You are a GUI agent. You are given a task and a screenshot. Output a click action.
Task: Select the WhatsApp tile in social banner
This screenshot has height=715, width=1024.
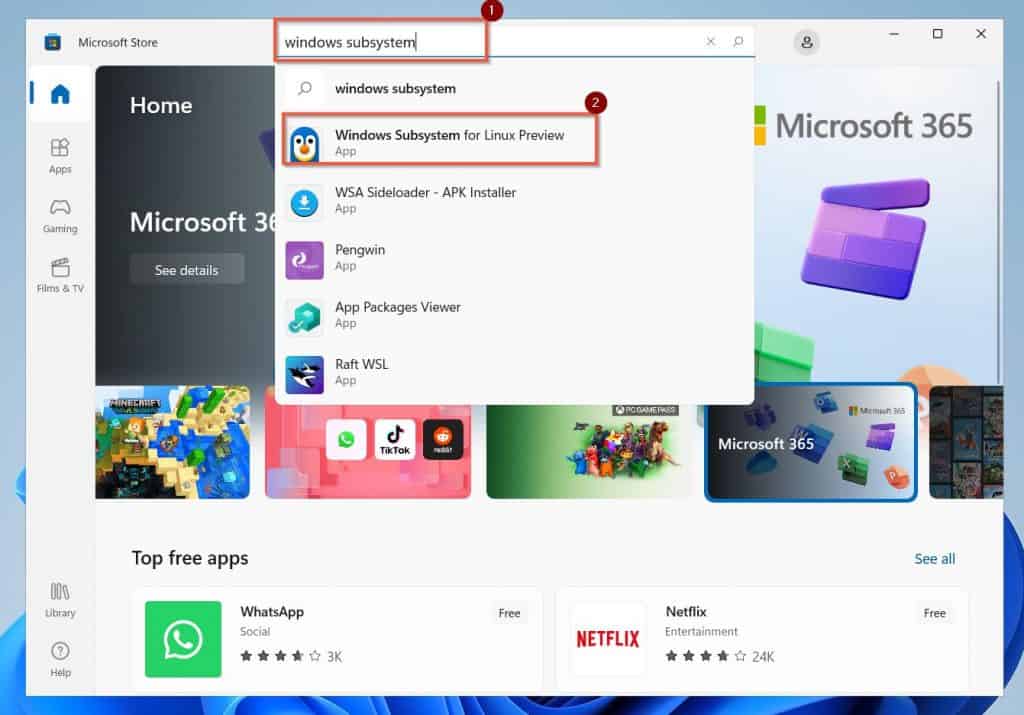346,439
